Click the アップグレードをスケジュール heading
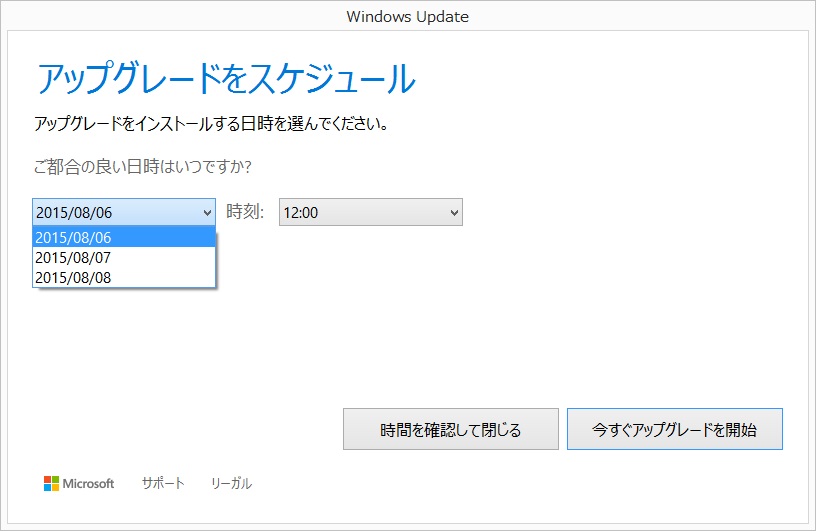The height and width of the screenshot is (531, 816). coord(226,79)
